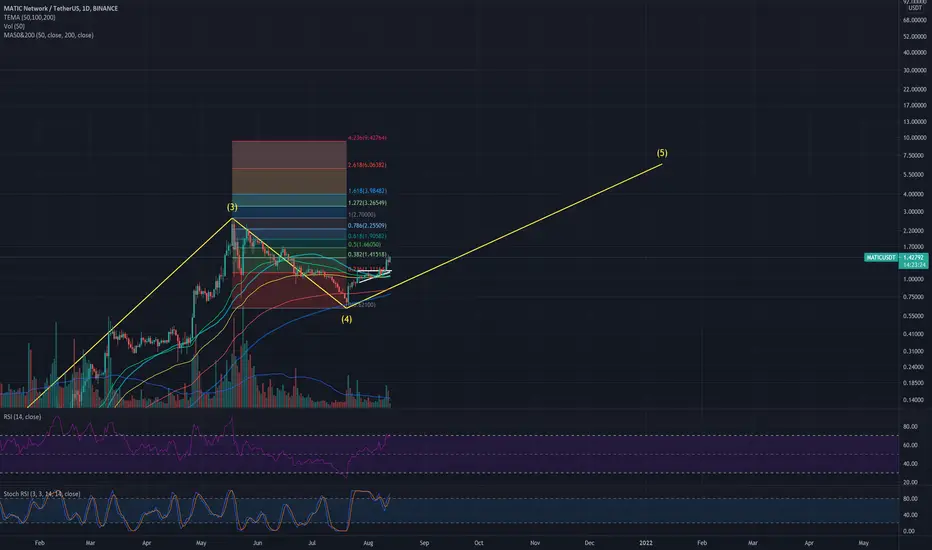Screen dimensions: 932x550
Task: Click the Dec label on time axis
Action: (590, 543)
